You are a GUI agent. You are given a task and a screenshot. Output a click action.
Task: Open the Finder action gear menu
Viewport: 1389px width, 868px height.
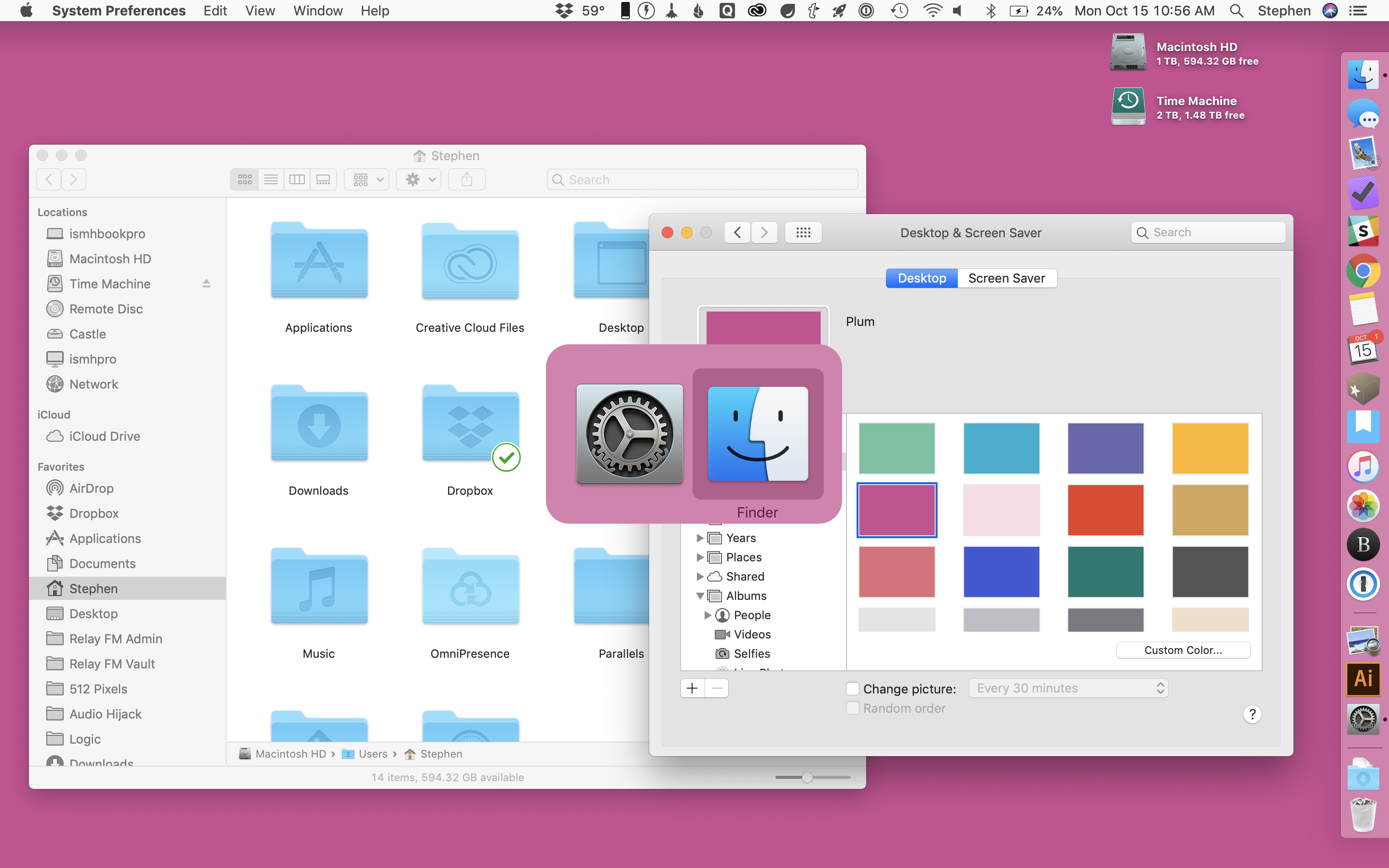419,180
